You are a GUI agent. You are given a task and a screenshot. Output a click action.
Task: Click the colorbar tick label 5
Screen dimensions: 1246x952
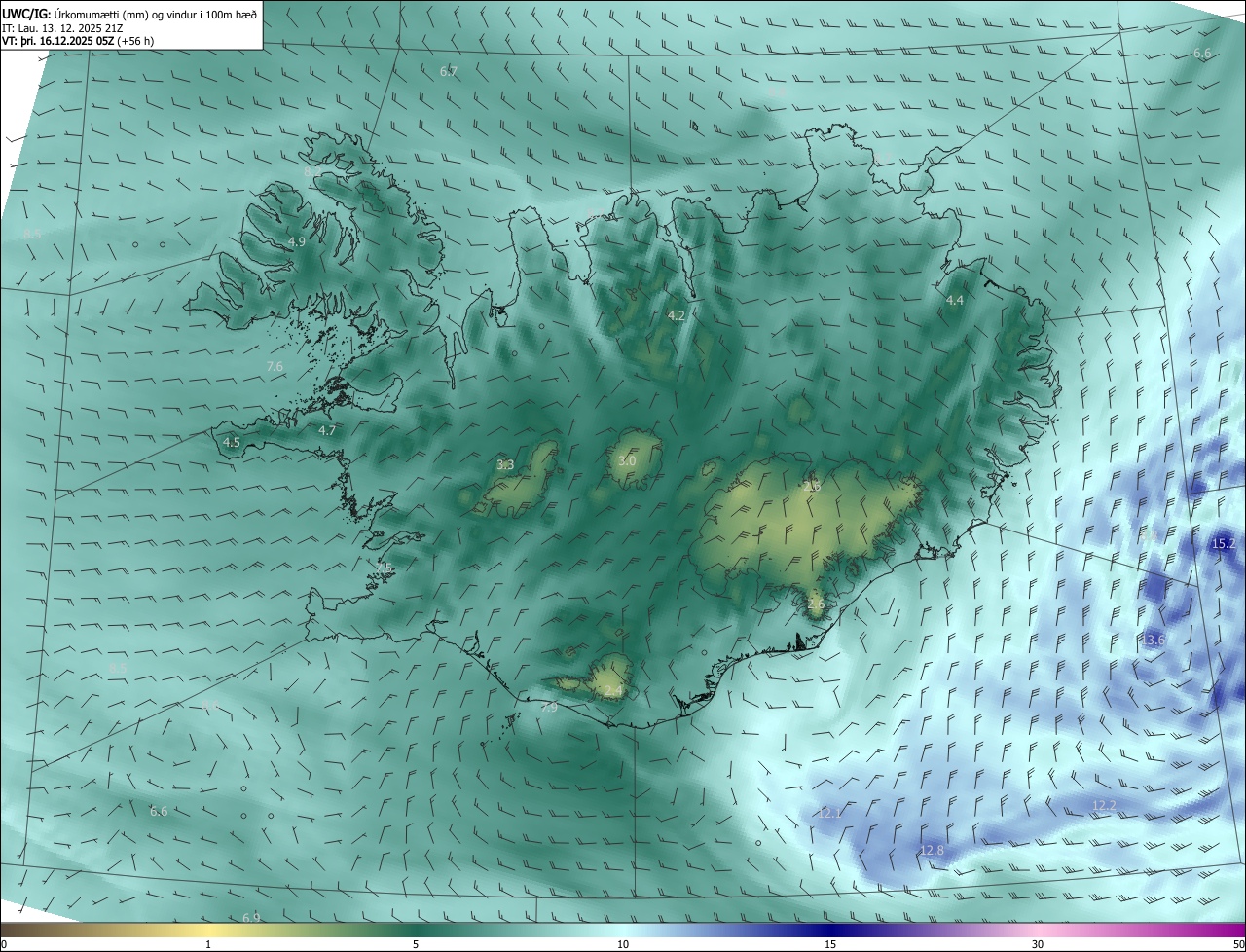416,944
